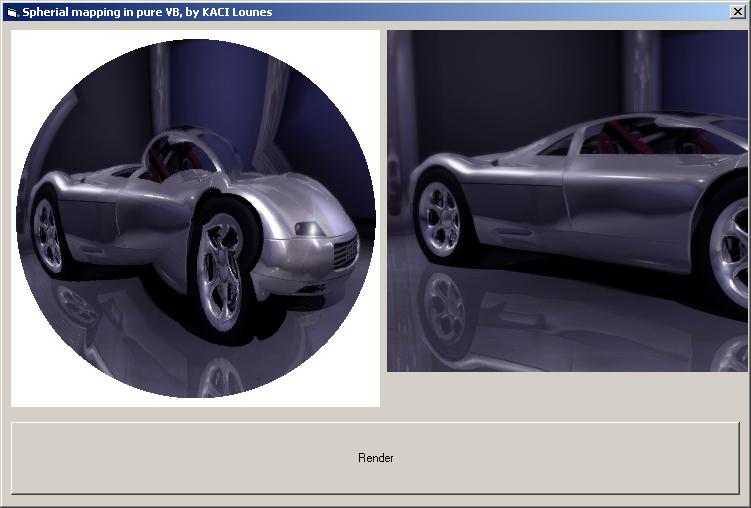Viewport: 751px width, 508px height.
Task: Click the application icon in title bar
Action: click(12, 12)
